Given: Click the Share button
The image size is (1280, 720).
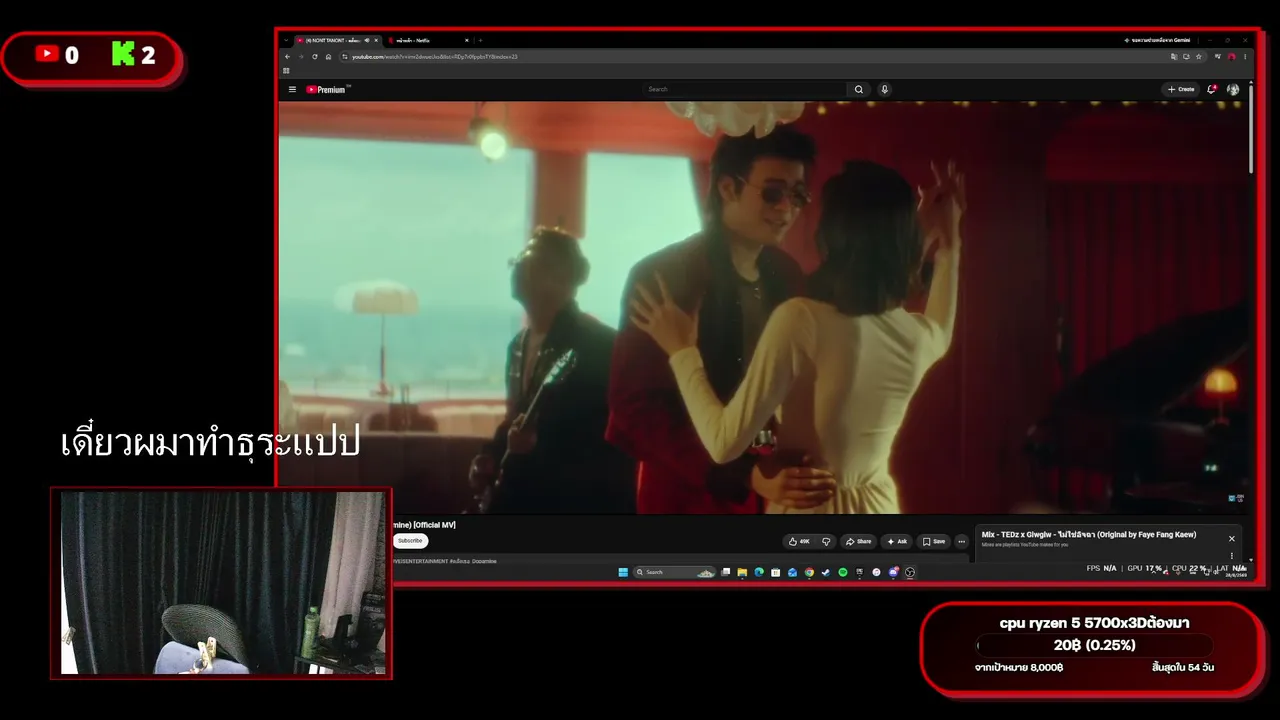Looking at the screenshot, I should click(x=858, y=541).
